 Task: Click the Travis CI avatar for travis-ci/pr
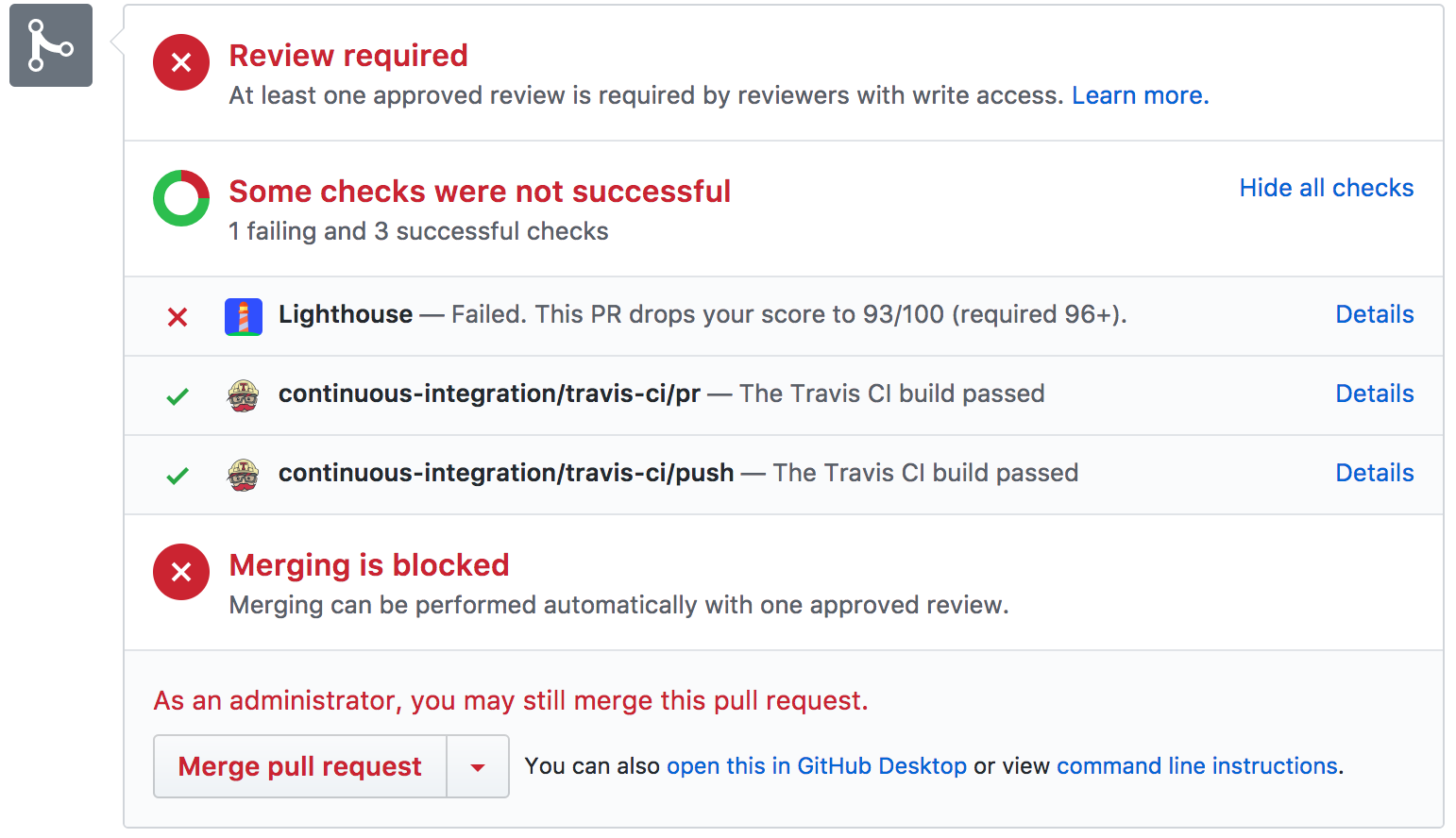tap(244, 394)
